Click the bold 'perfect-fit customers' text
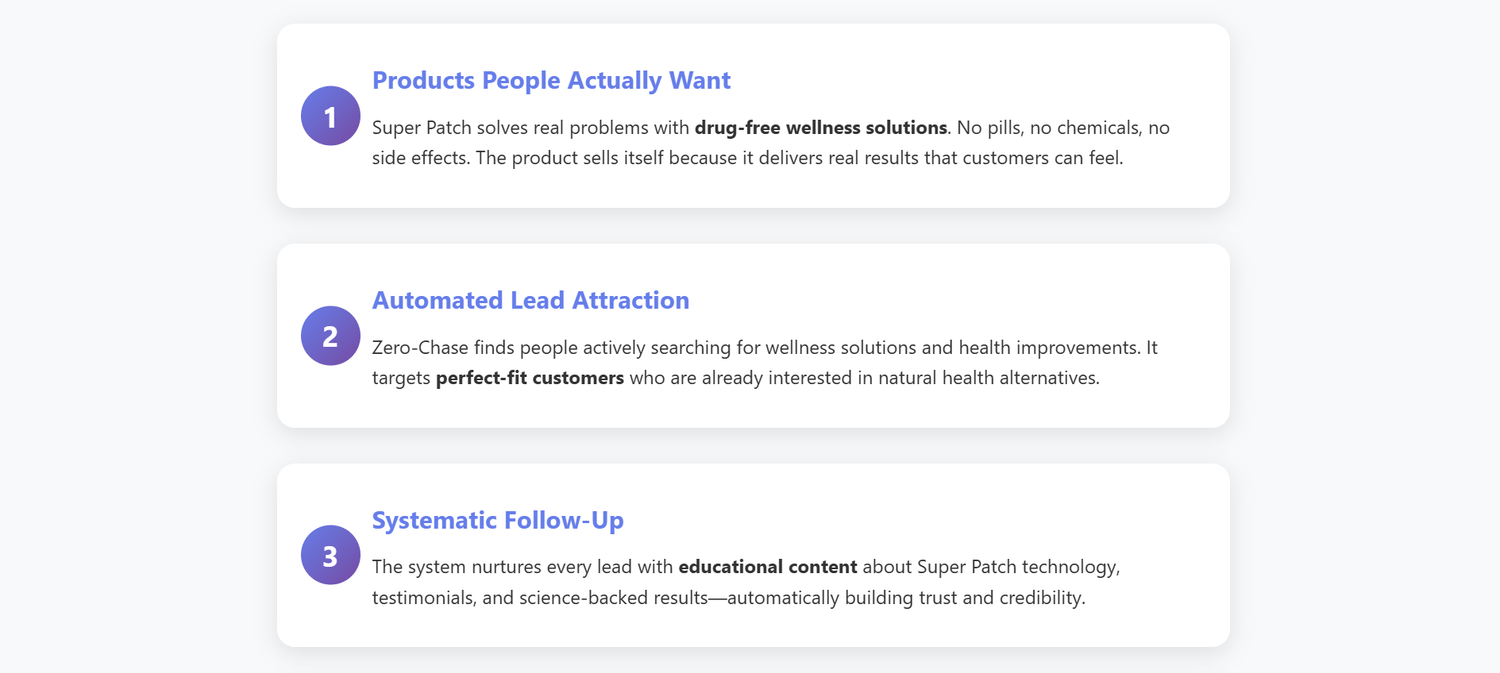Viewport: 1500px width, 673px height. [x=529, y=379]
